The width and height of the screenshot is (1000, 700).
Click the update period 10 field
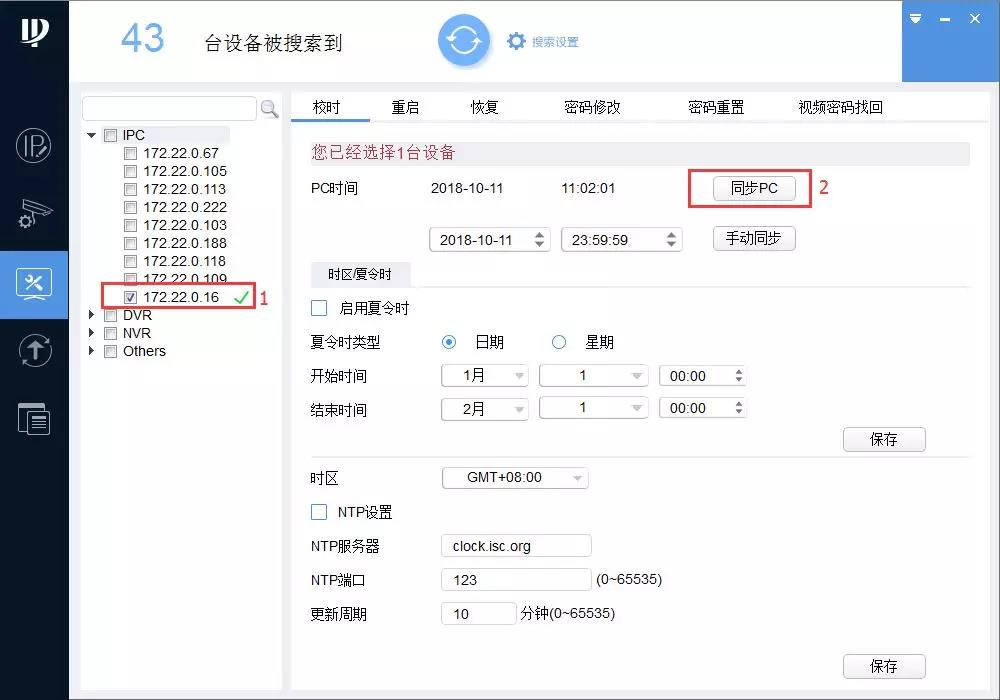478,613
